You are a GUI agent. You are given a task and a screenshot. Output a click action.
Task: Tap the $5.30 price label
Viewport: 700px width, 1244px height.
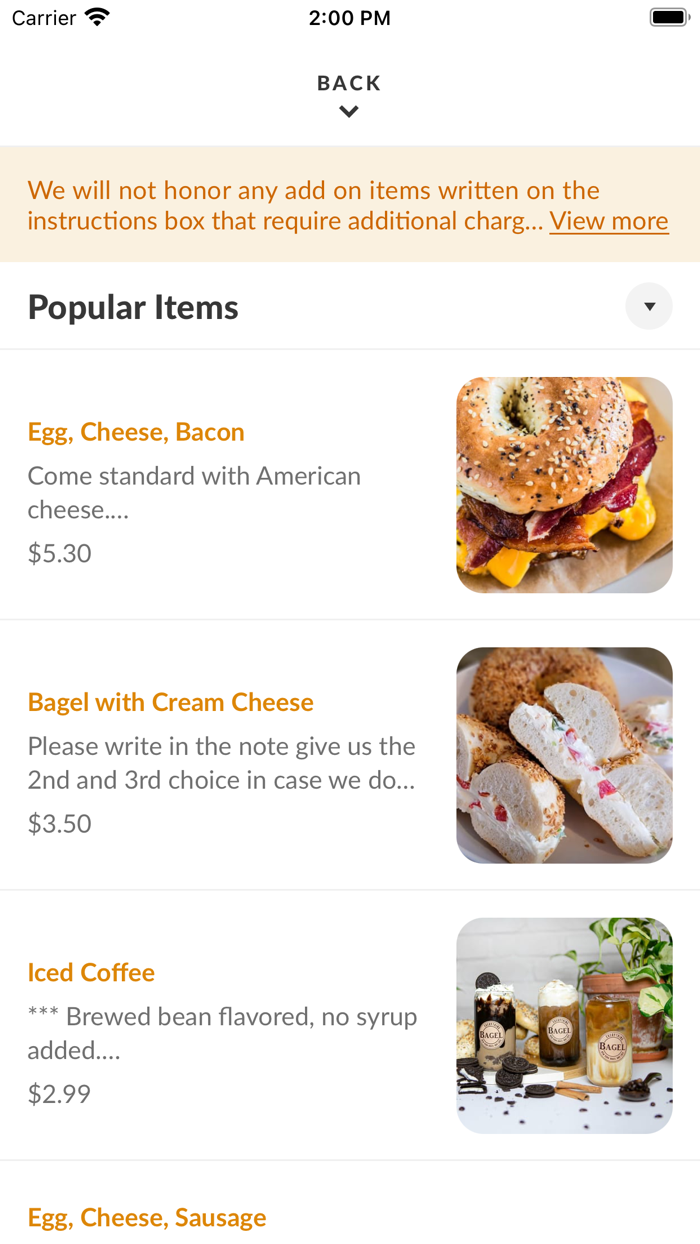point(59,553)
